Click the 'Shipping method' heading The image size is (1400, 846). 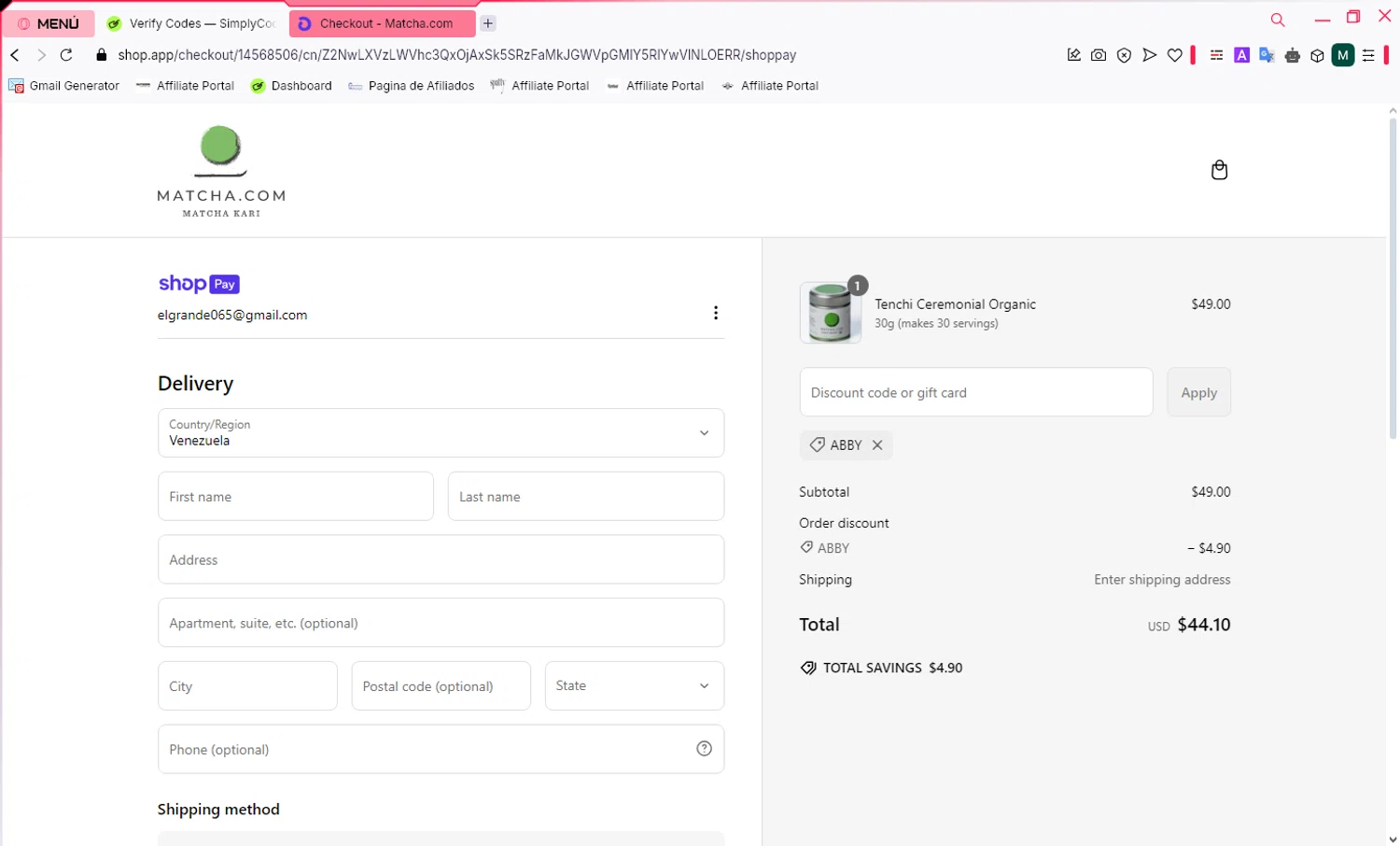218,810
